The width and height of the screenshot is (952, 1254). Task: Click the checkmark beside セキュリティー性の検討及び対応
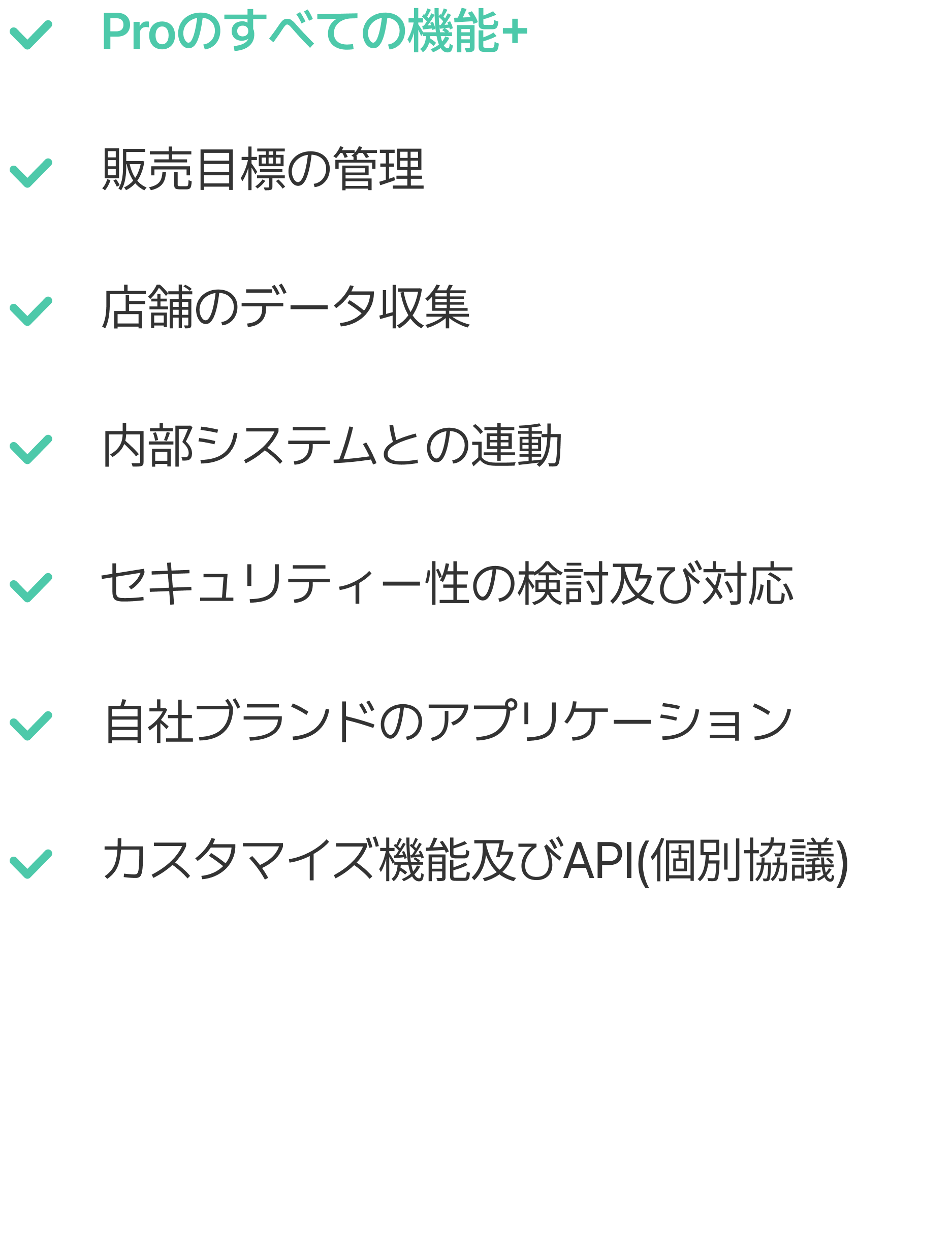click(31, 587)
